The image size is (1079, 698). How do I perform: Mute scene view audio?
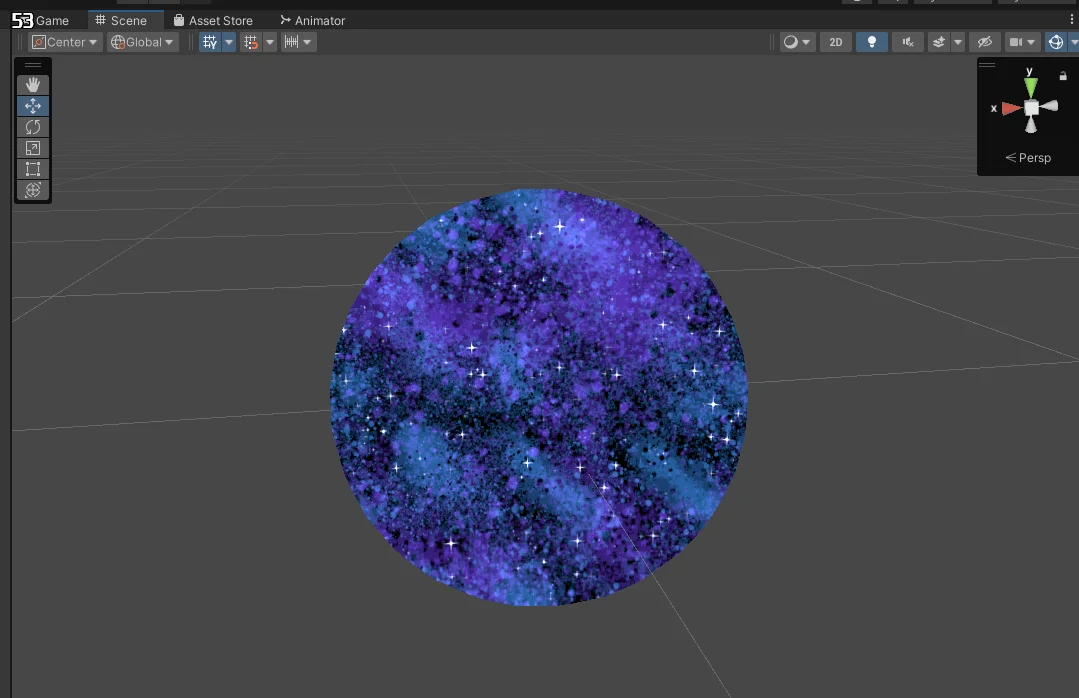coord(907,41)
